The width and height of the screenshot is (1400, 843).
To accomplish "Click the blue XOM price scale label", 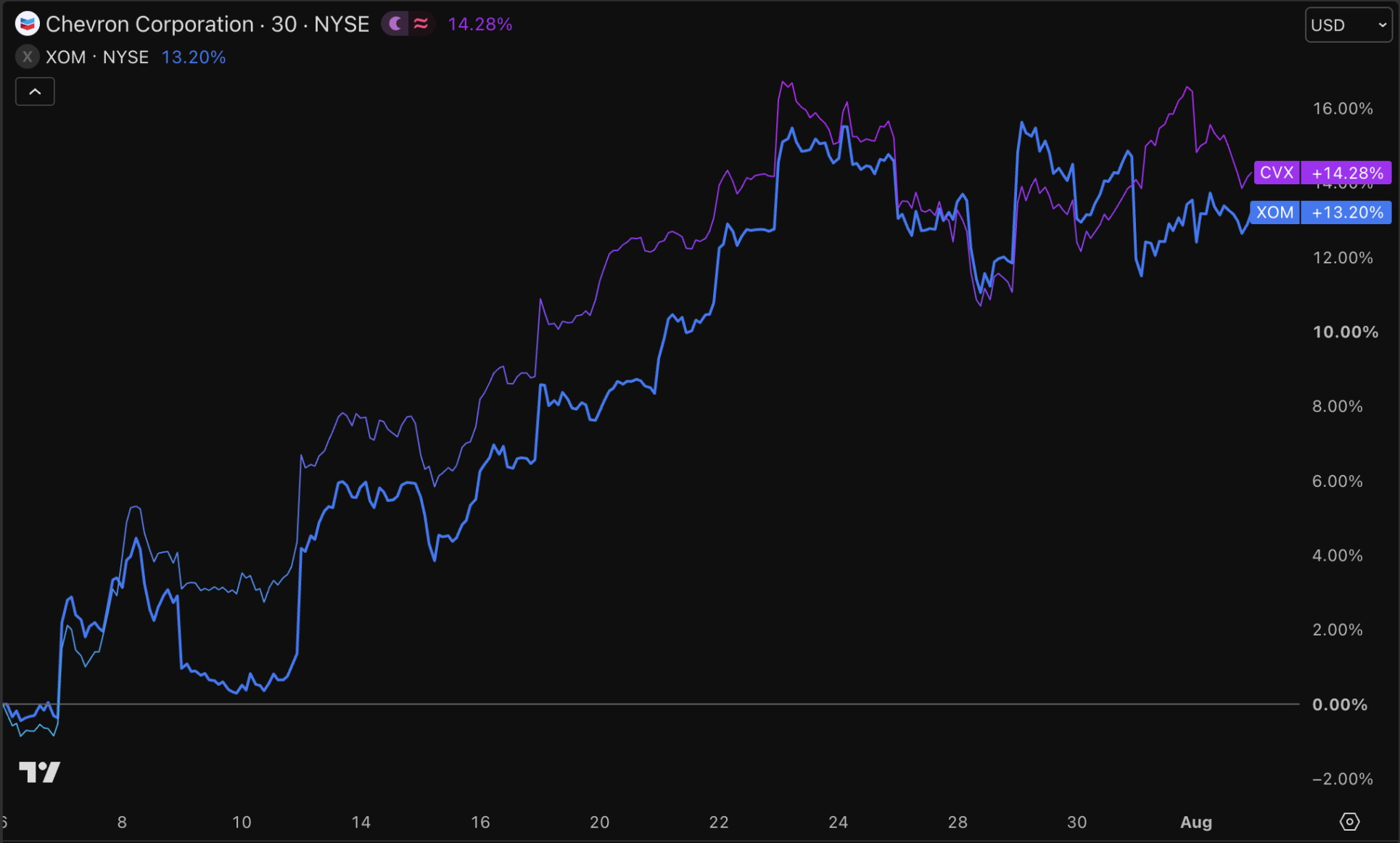I will click(1275, 213).
